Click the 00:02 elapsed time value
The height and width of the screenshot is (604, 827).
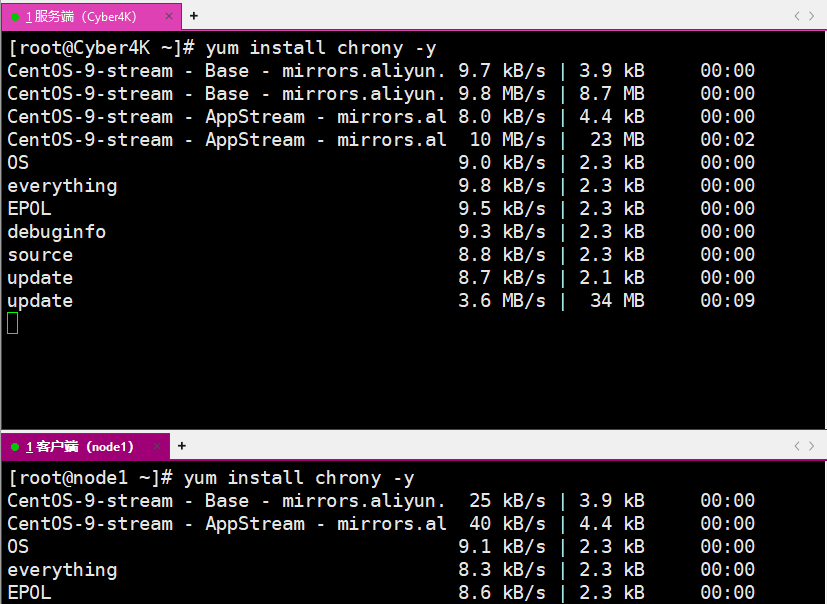[727, 140]
